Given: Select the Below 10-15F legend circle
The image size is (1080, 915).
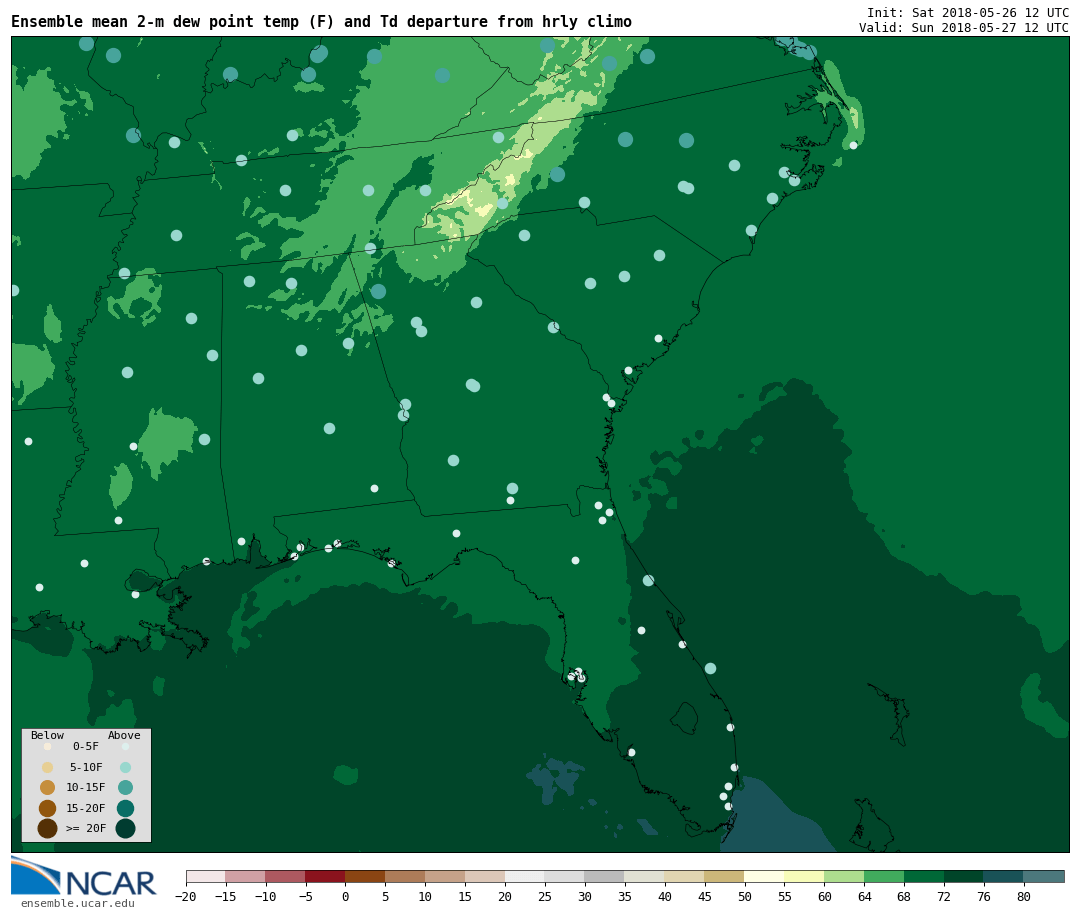Looking at the screenshot, I should click(x=48, y=787).
